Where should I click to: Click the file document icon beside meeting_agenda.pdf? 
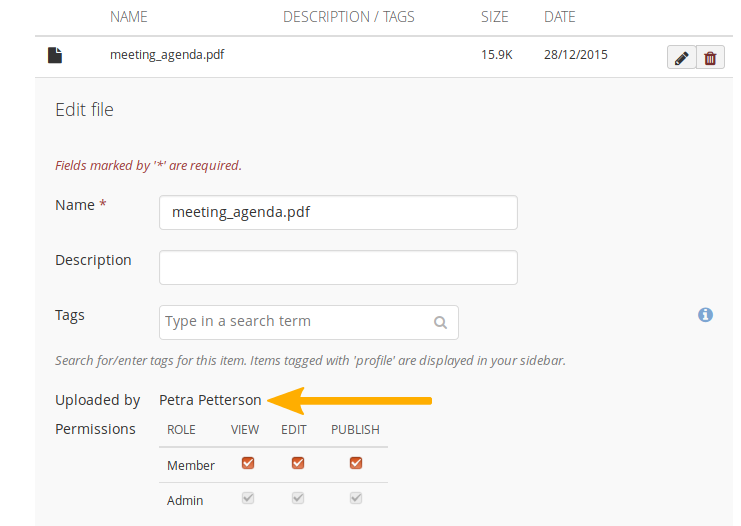pos(55,56)
